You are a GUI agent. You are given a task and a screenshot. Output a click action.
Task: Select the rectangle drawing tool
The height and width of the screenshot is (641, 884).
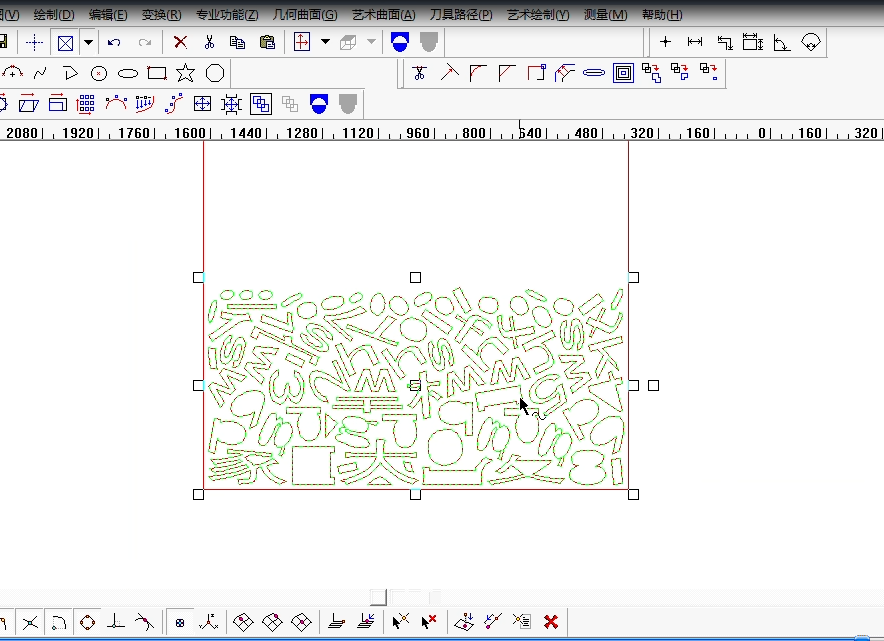(157, 73)
